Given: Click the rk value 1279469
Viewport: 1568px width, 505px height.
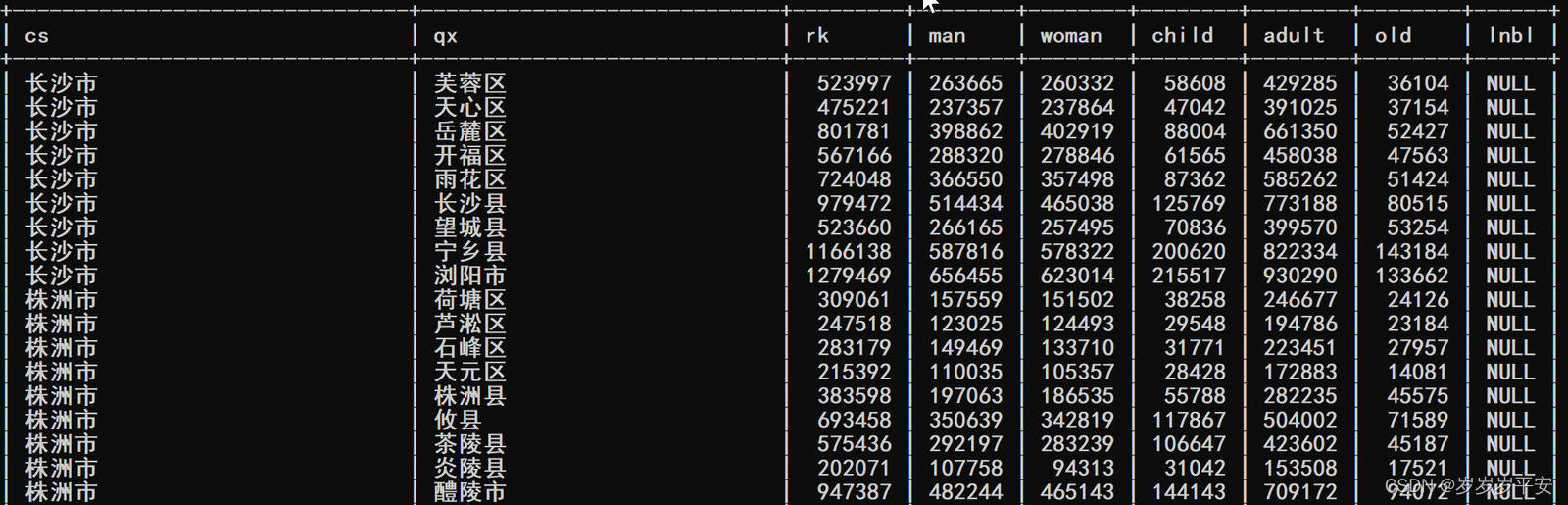Looking at the screenshot, I should 849,276.
